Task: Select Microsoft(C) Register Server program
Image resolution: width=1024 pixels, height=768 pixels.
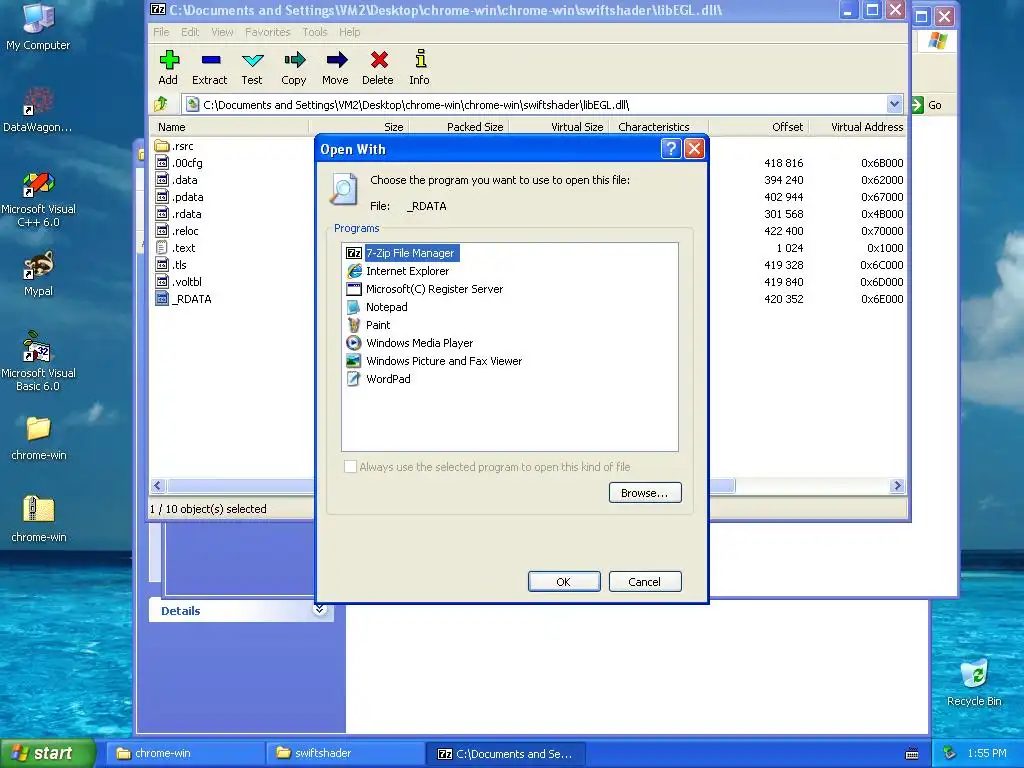Action: [x=425, y=289]
